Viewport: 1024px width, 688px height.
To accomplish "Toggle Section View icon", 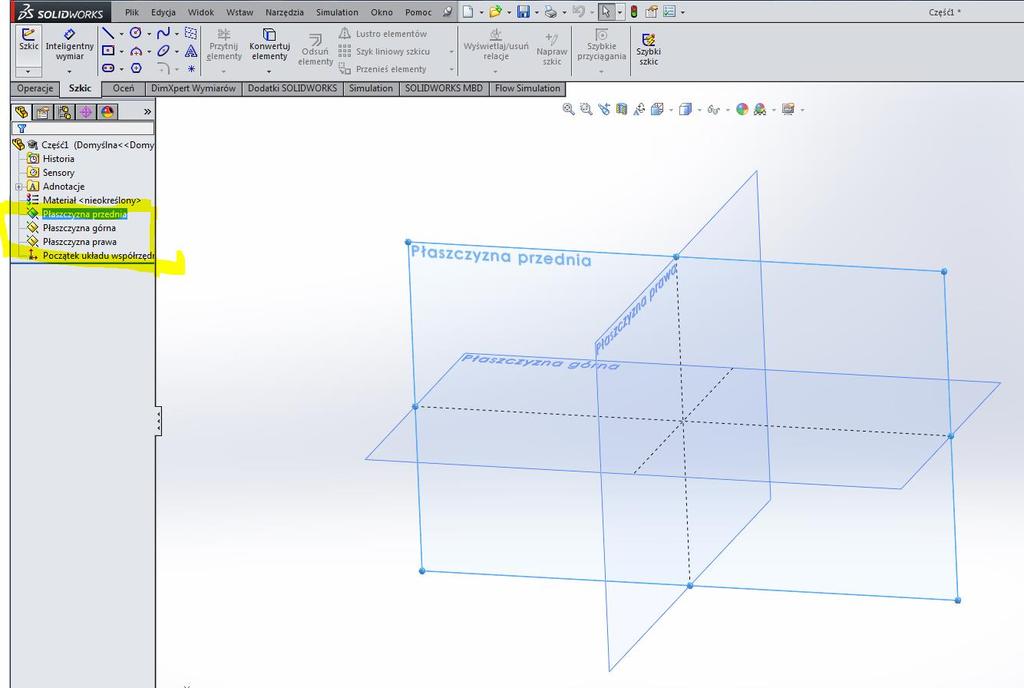I will pyautogui.click(x=621, y=110).
